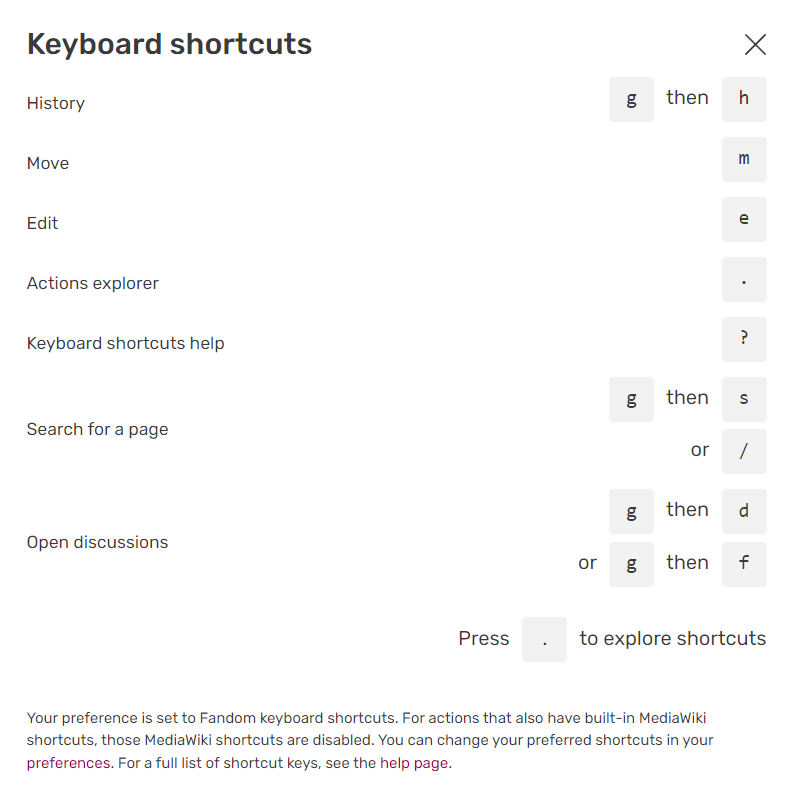Close the Keyboard shortcuts dialog

pos(755,44)
